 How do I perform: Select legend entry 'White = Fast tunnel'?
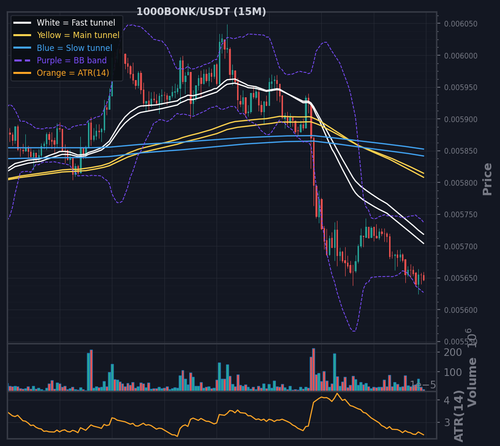[x=64, y=23]
